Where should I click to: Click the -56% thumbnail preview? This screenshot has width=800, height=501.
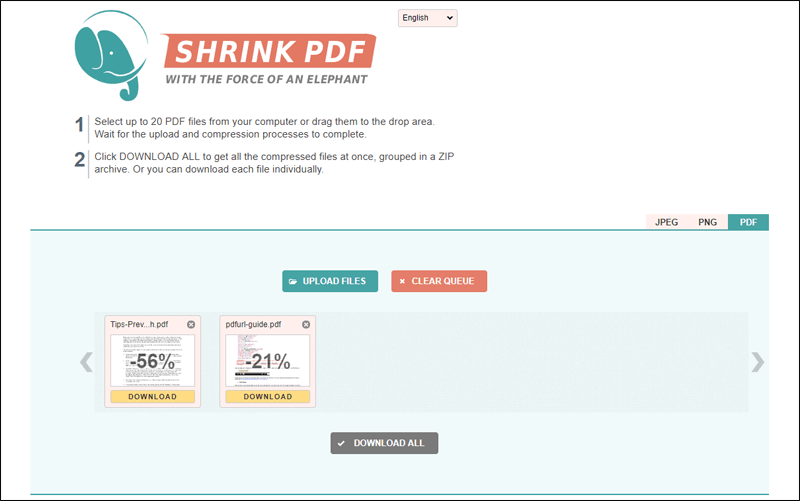point(153,361)
